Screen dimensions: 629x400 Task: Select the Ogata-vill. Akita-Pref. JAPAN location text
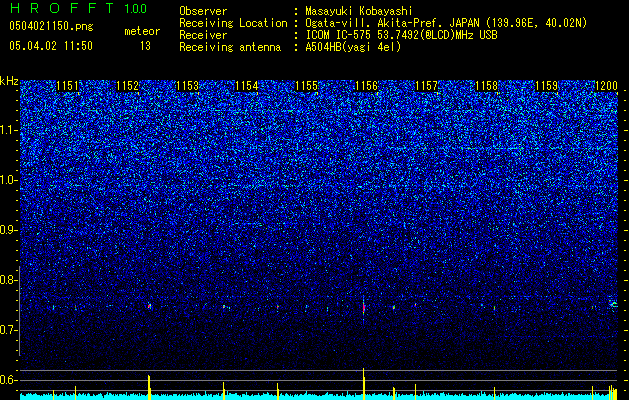click(446, 23)
